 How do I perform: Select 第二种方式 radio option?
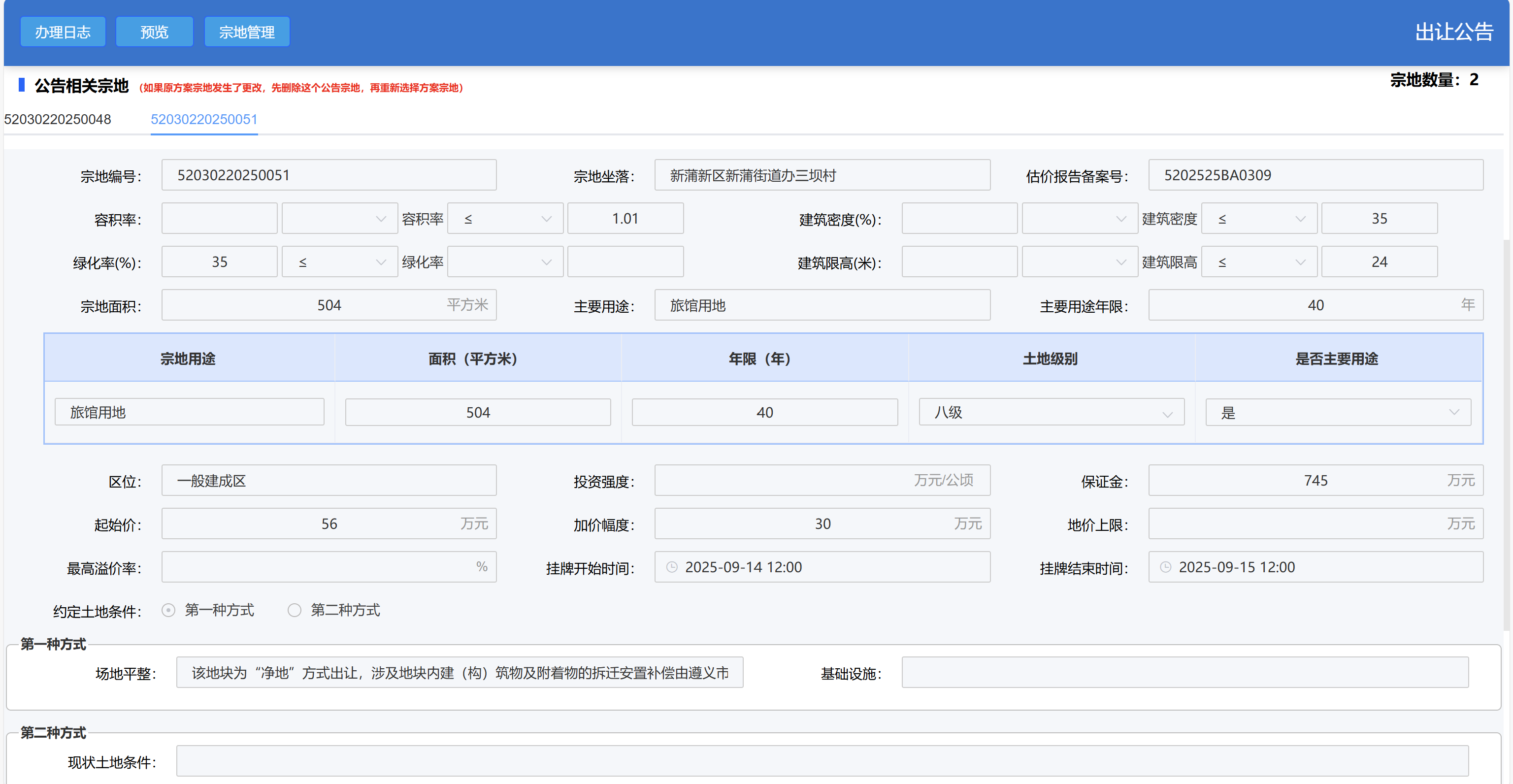click(x=295, y=611)
